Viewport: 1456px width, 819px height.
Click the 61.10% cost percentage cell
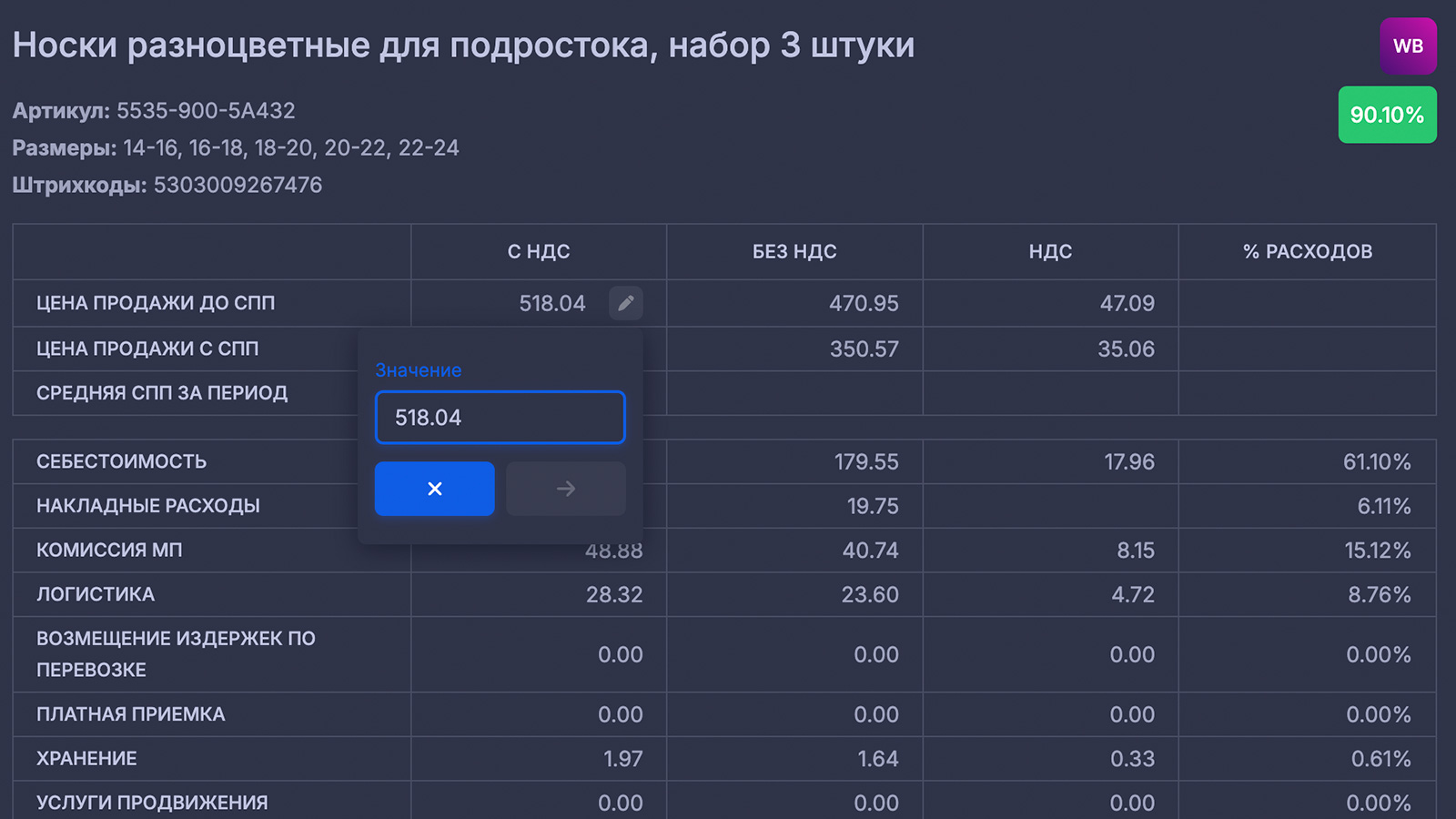(x=1377, y=461)
